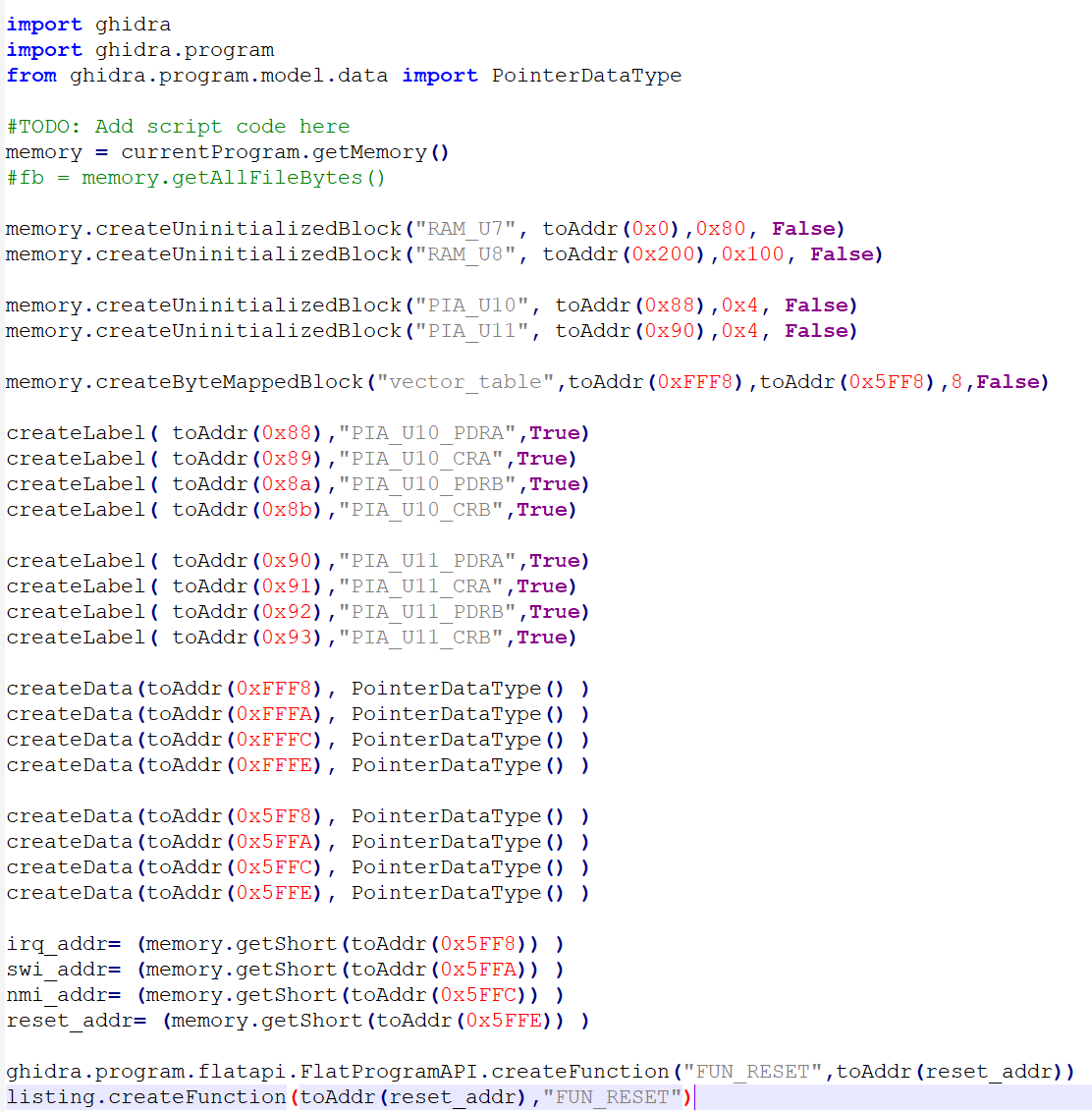Click the PointerDataType name in the import line
The image size is (1092, 1112).
tap(586, 76)
